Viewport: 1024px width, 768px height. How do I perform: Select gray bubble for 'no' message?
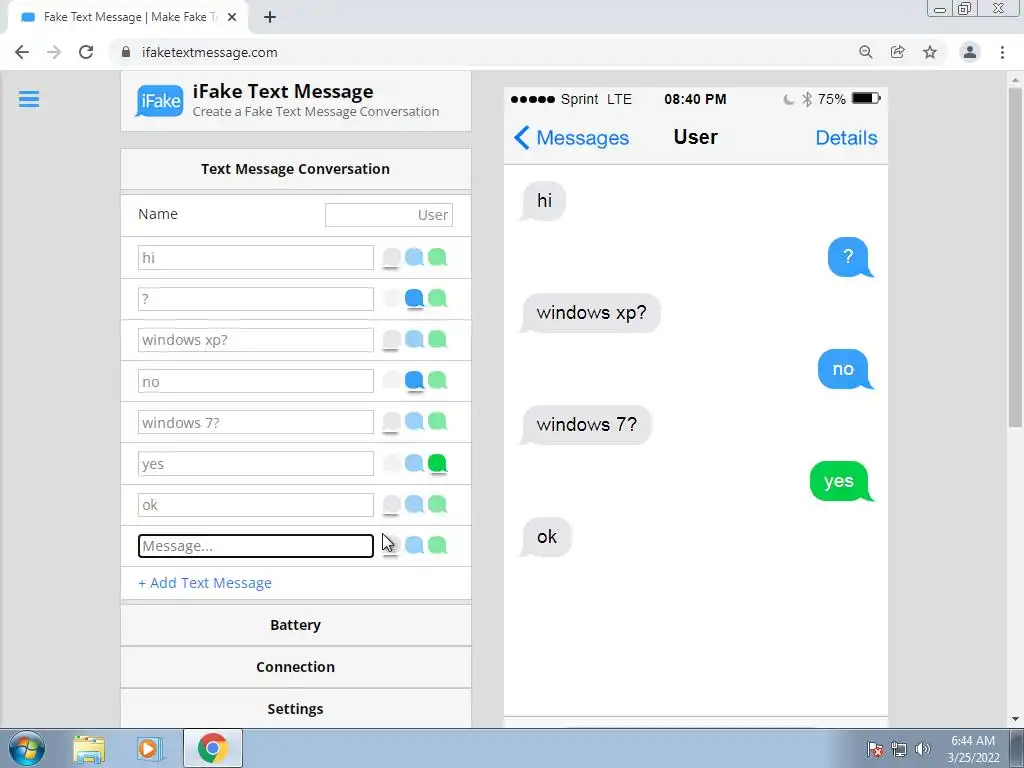pyautogui.click(x=391, y=381)
